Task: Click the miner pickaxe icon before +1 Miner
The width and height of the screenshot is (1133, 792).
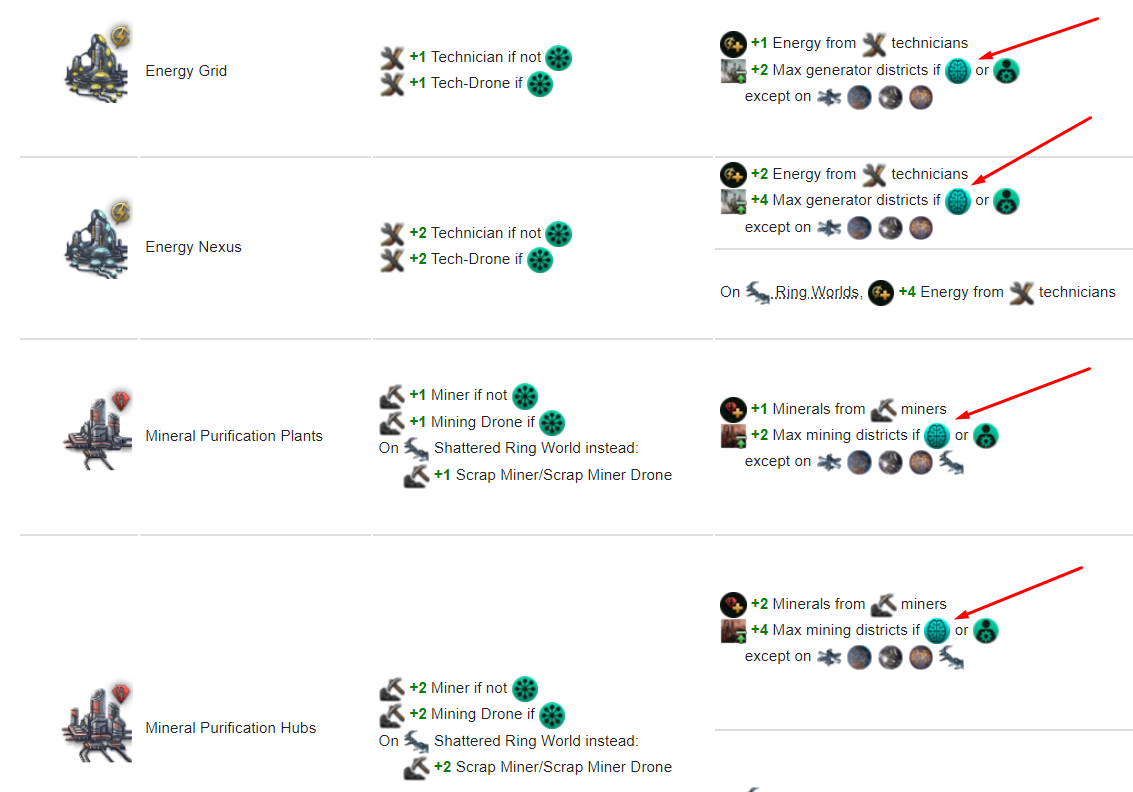Action: (x=392, y=395)
